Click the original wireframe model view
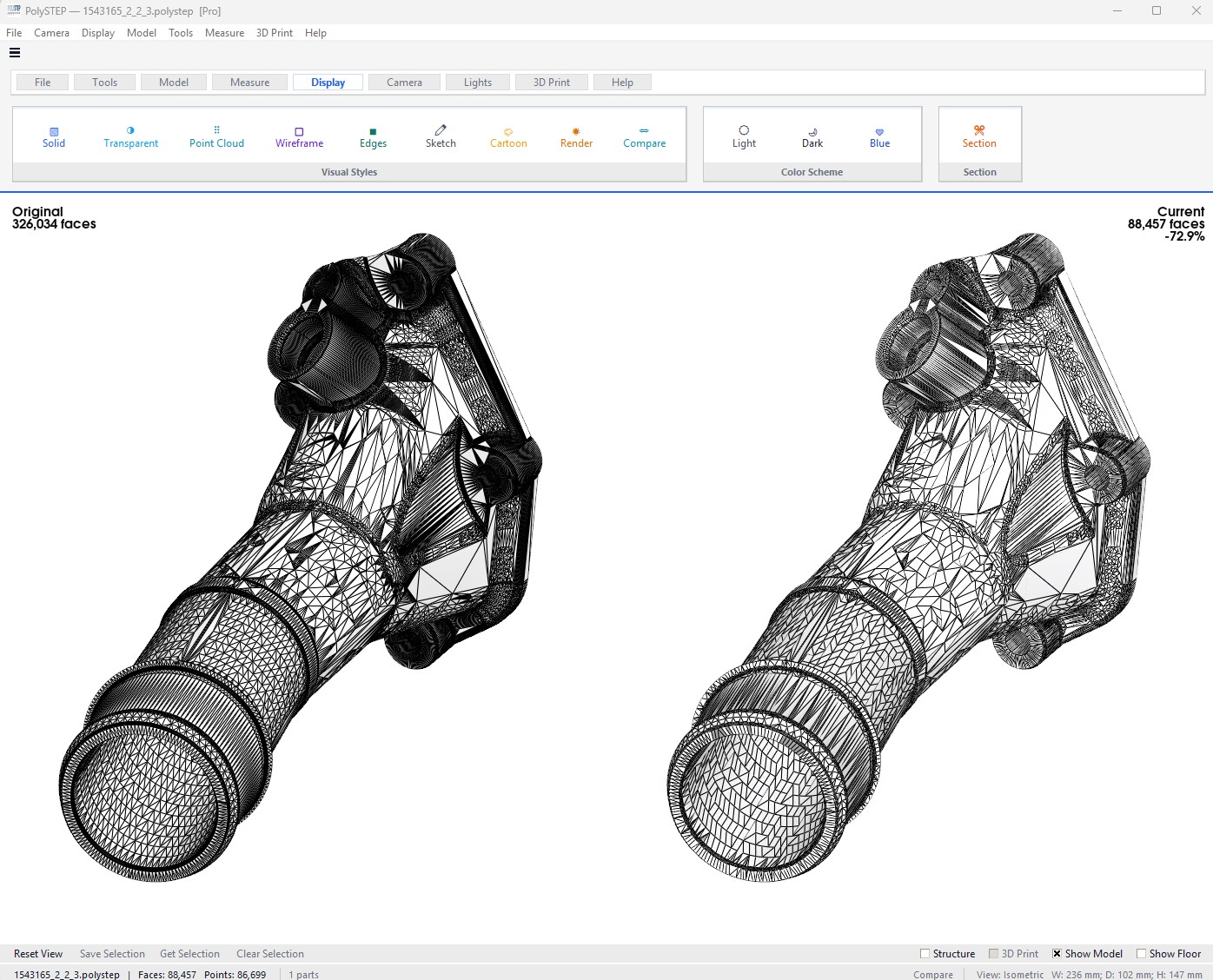 [301, 556]
